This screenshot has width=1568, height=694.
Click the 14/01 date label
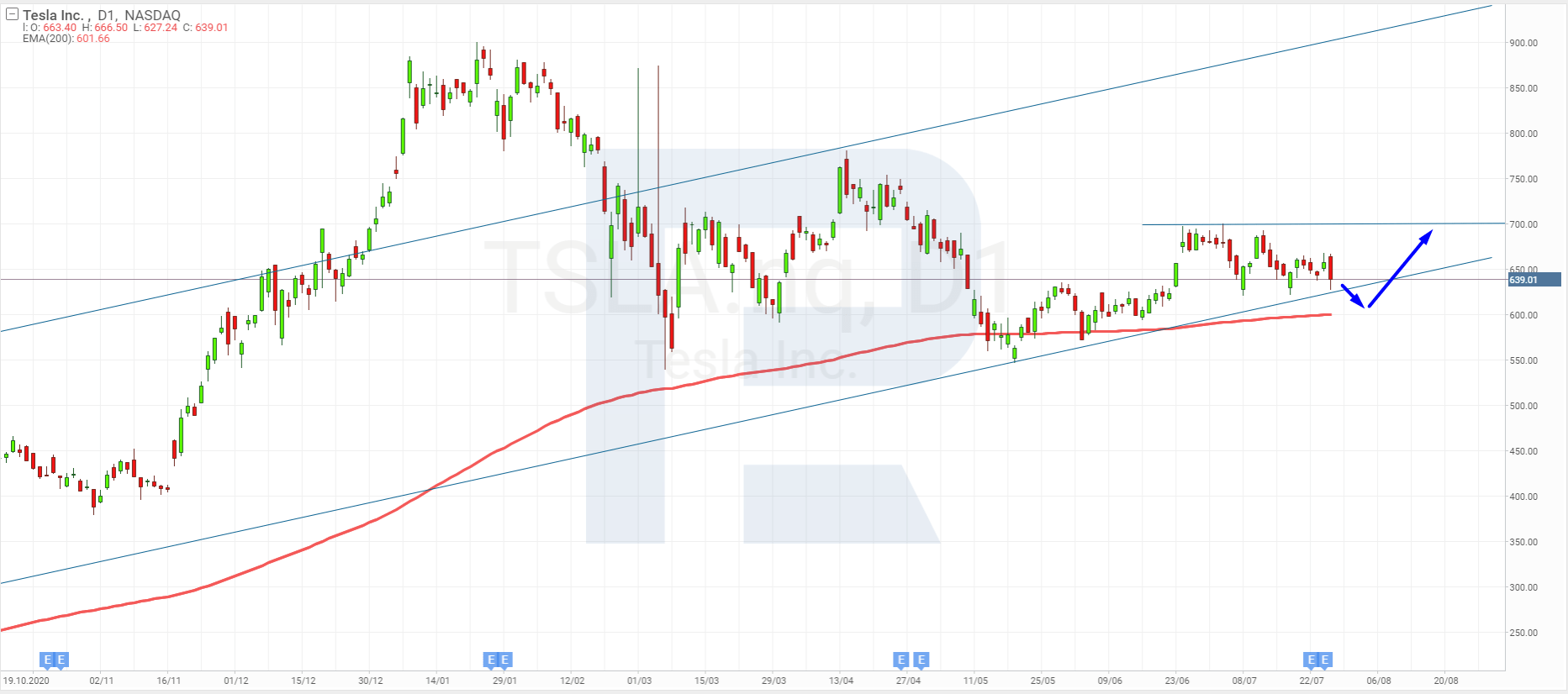pyautogui.click(x=437, y=681)
